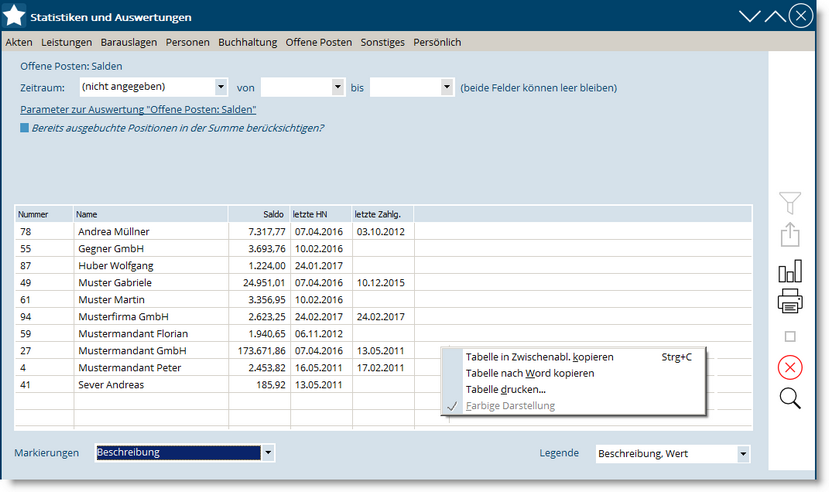Expand the Legende dropdown arrow

[x=743, y=453]
